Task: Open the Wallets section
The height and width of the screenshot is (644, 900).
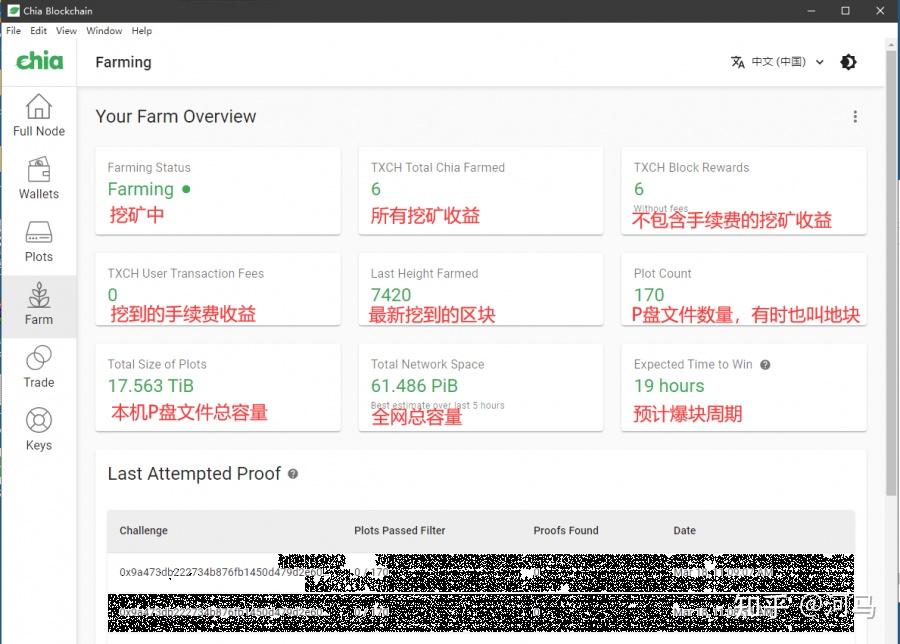Action: [38, 178]
